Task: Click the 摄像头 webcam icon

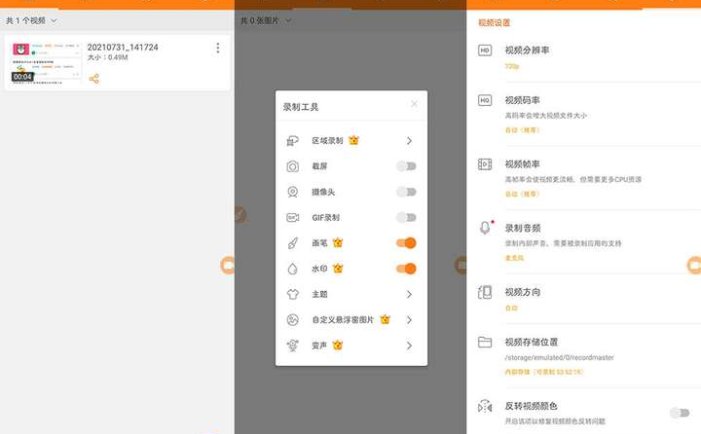Action: click(x=292, y=192)
